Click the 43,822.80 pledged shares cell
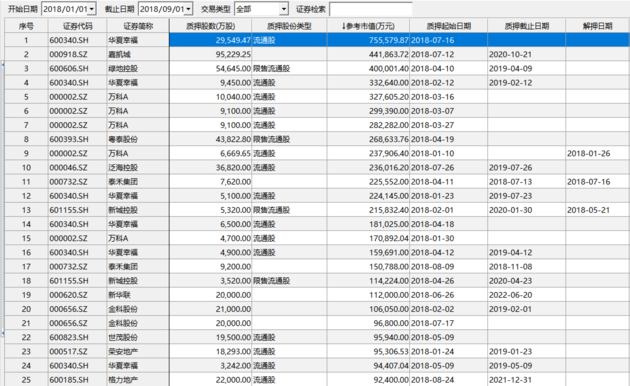630x386 pixels. (211, 139)
